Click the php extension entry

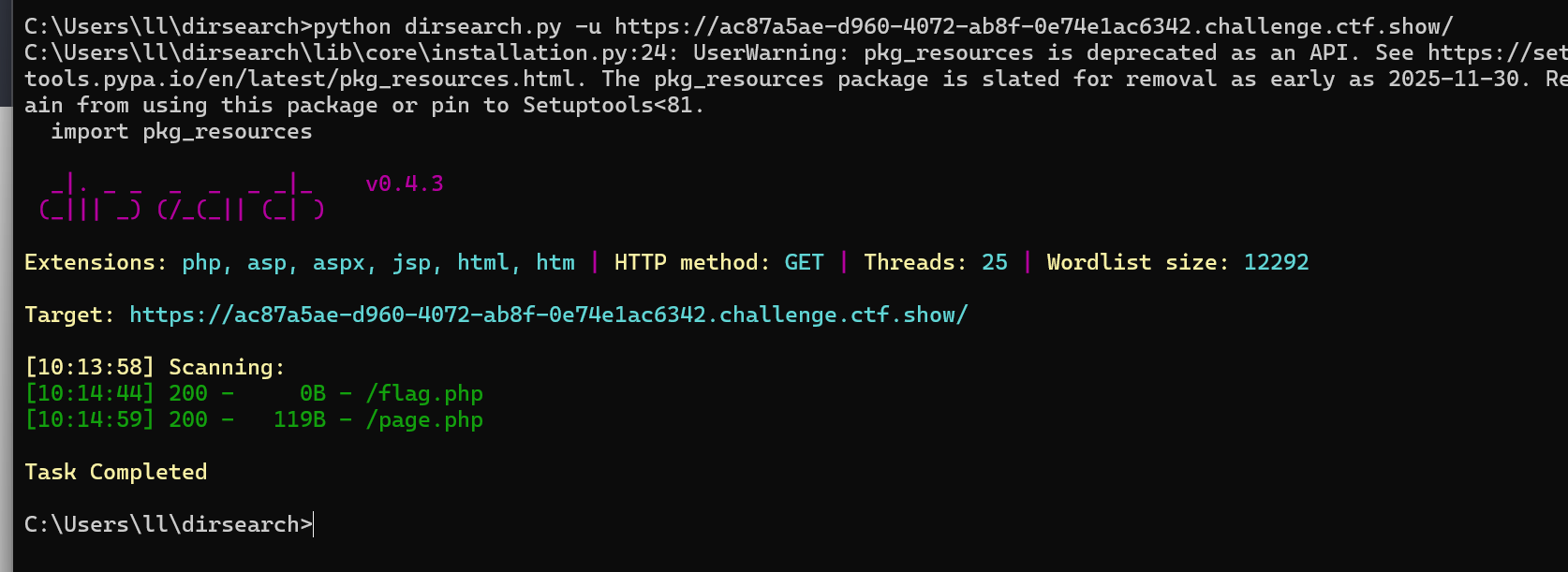(x=201, y=263)
